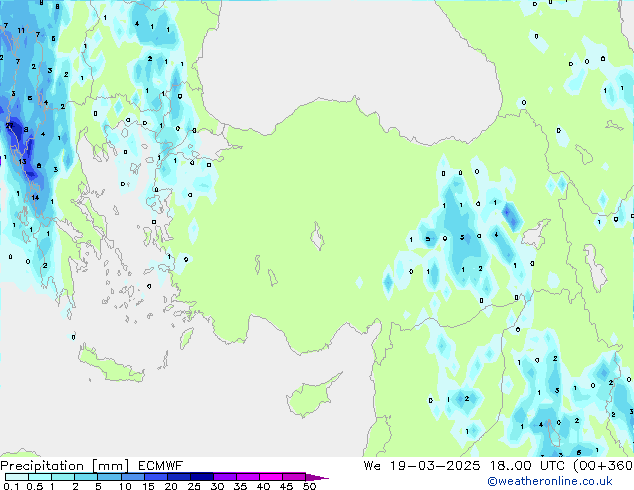Click the "13" precipitation value on map
Screen dimensions: 634x490
click(22, 161)
